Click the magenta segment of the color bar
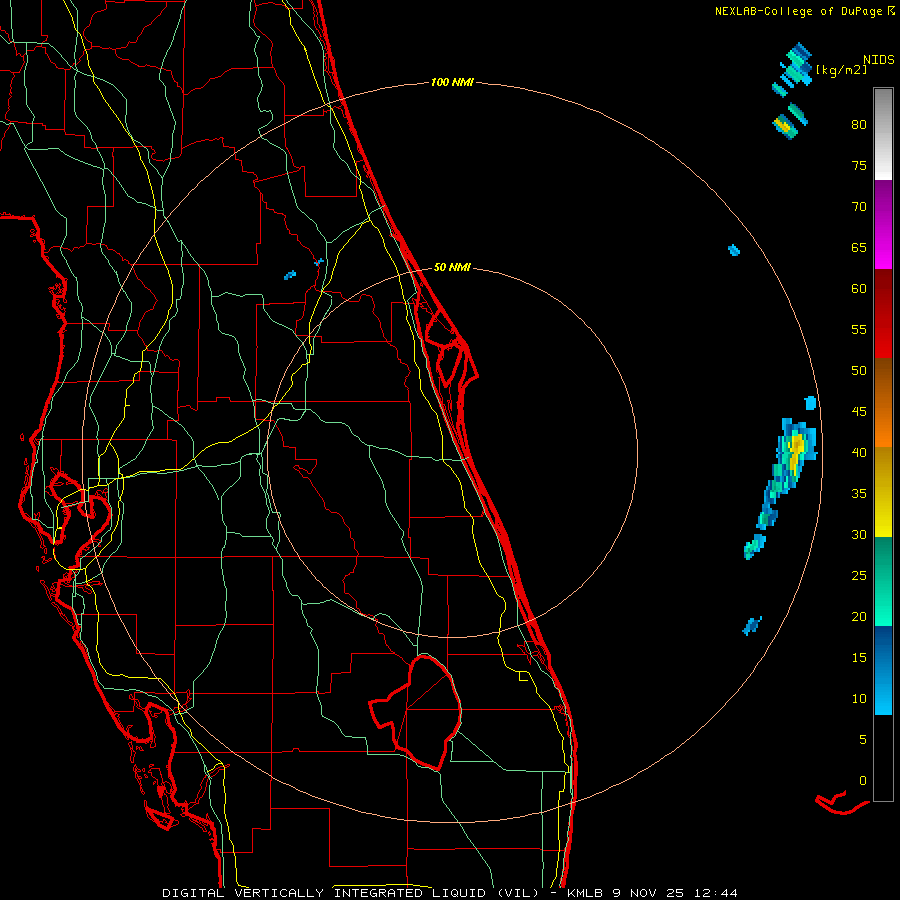 pos(883,225)
